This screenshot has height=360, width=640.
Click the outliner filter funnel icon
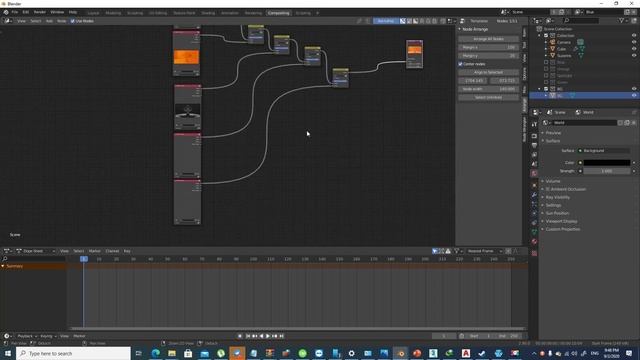coord(621,20)
